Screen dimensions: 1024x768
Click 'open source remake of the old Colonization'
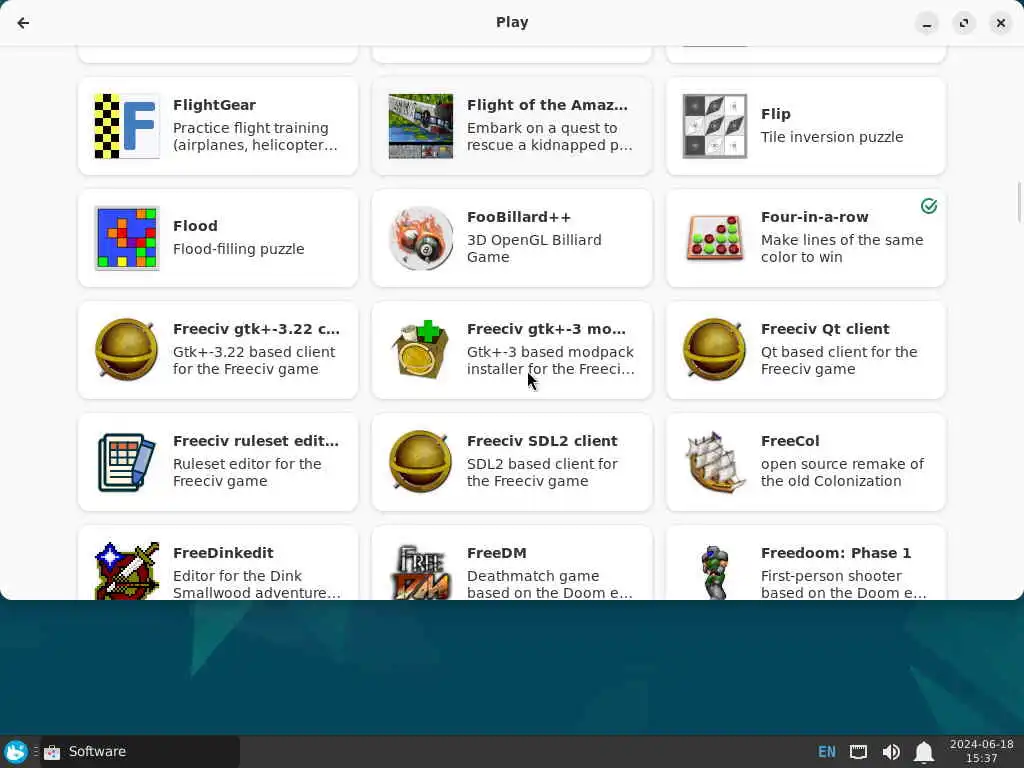pos(842,473)
